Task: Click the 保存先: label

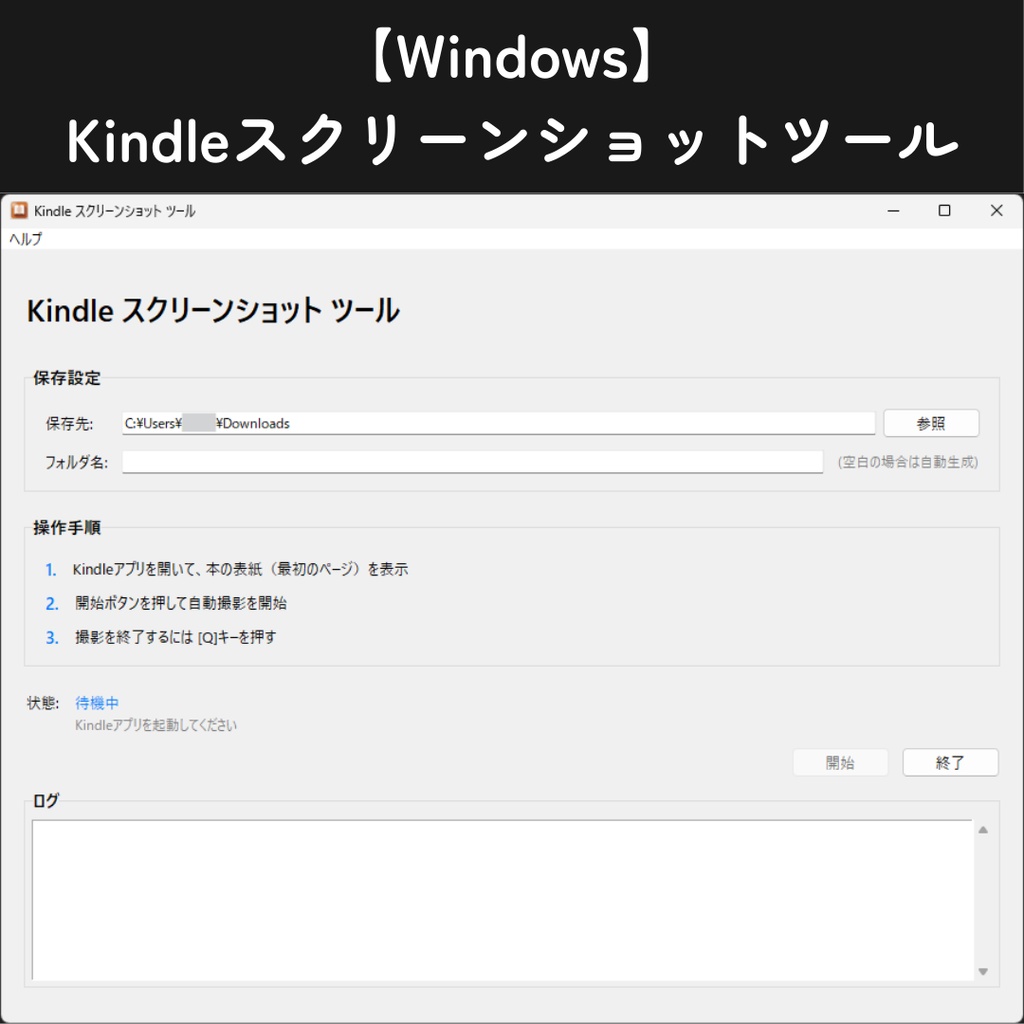Action: pos(69,424)
